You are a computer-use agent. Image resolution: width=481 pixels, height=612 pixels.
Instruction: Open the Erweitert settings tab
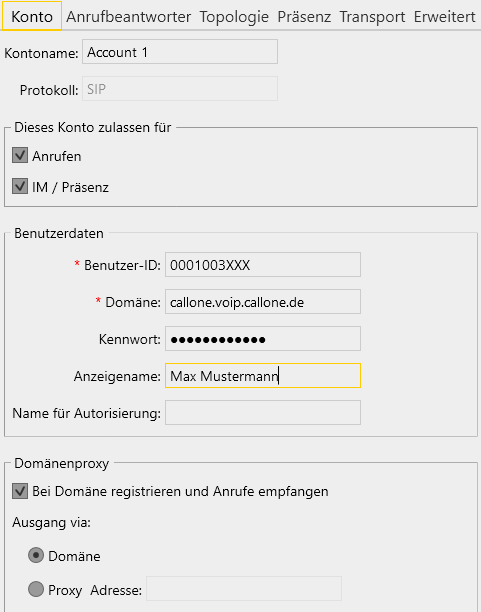[x=445, y=17]
